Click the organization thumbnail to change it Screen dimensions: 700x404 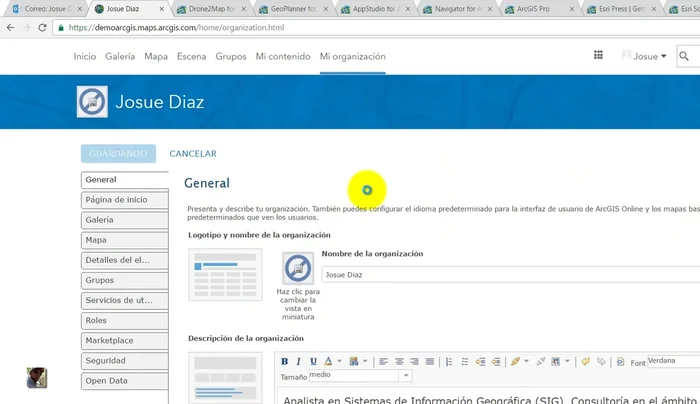click(298, 268)
